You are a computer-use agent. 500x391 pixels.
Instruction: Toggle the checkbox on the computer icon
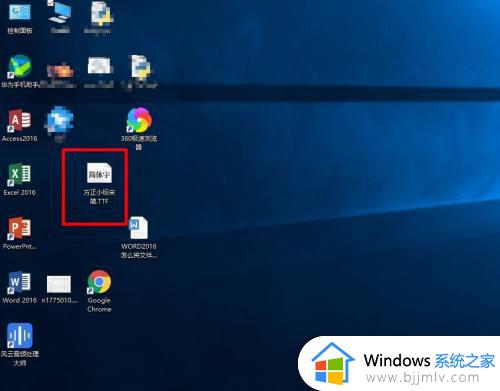coord(50,3)
